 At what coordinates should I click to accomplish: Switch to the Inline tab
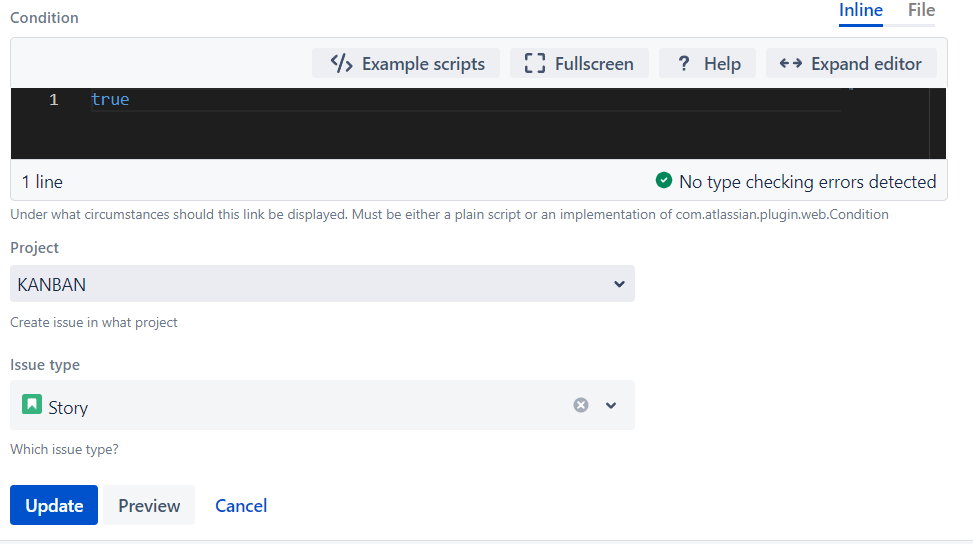[860, 11]
